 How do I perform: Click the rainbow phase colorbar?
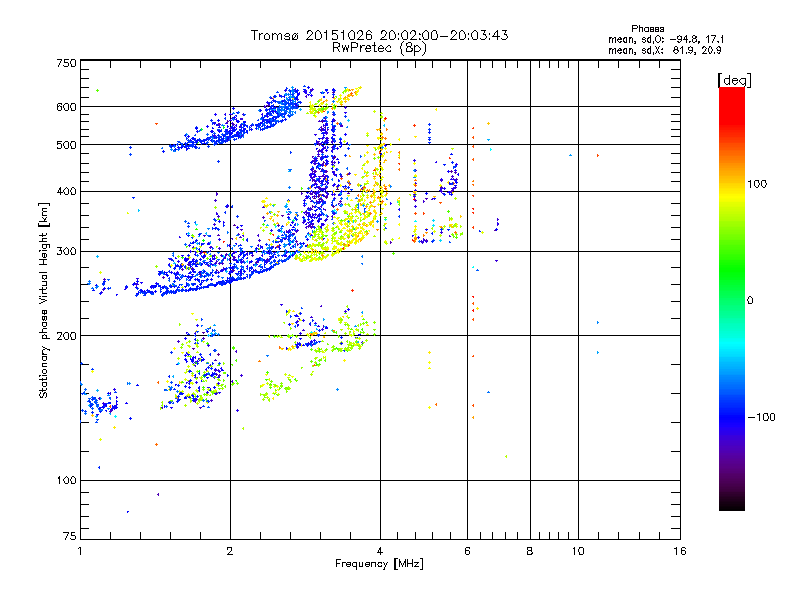732,298
